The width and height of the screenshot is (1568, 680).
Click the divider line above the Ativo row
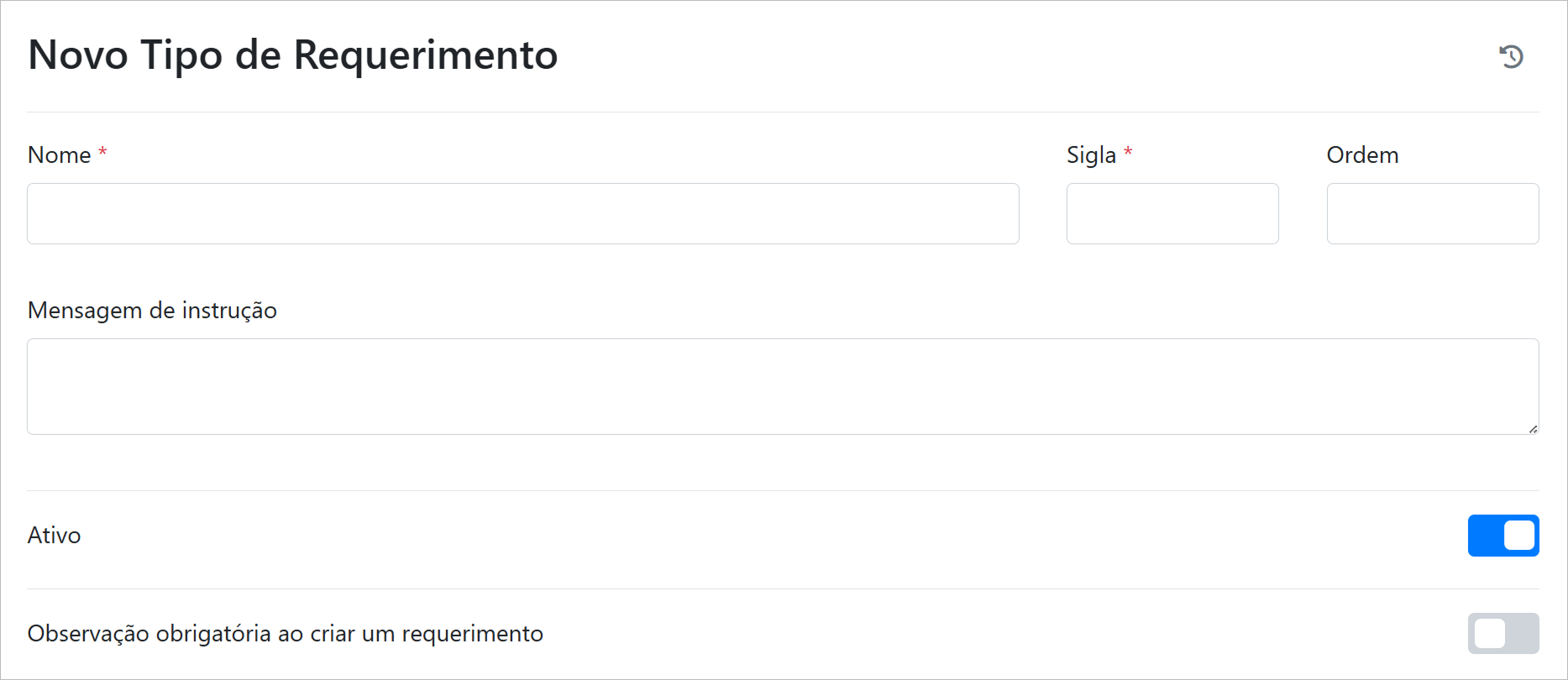tap(781, 490)
